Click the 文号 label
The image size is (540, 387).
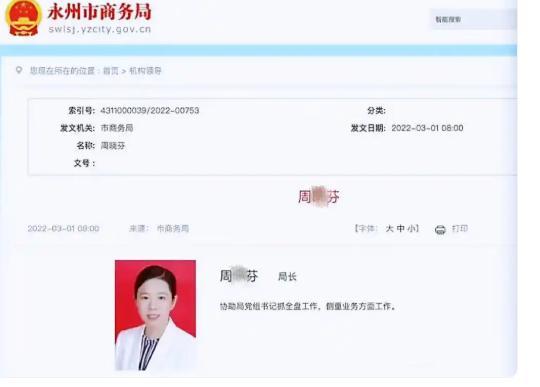(x=84, y=163)
